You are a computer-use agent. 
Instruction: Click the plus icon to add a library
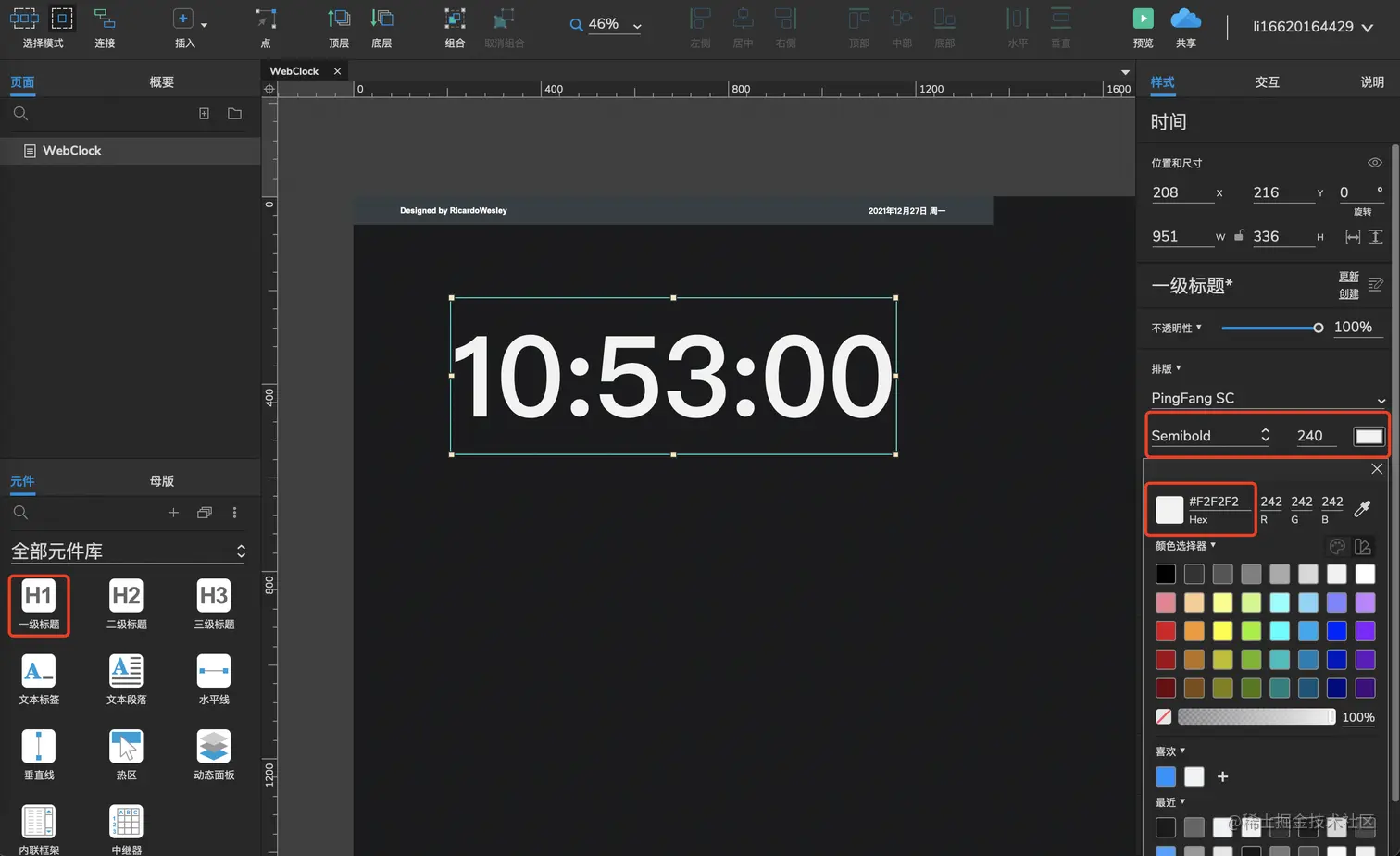(173, 512)
